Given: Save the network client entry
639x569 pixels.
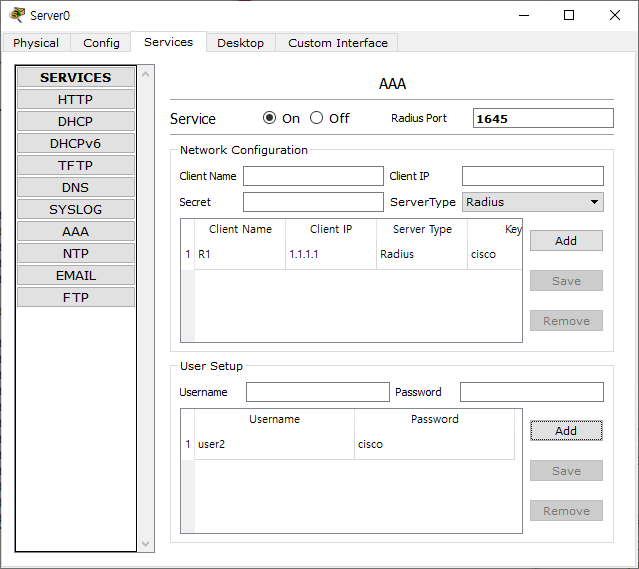Looking at the screenshot, I should [x=566, y=281].
